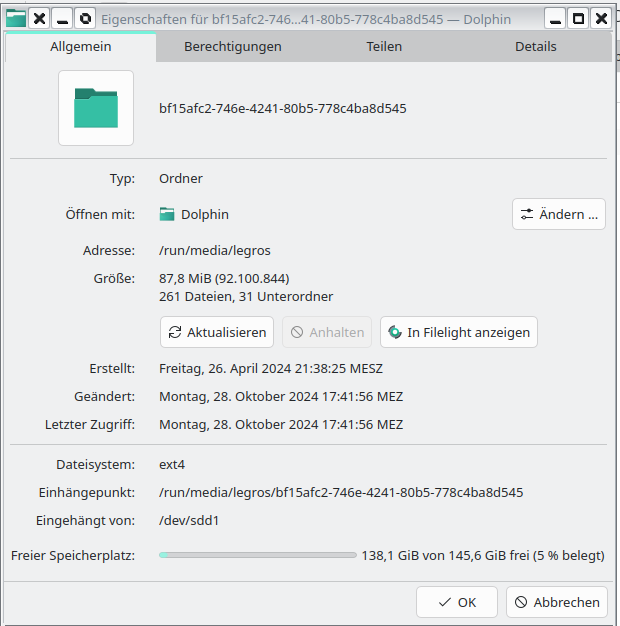Click the large teal folder icon
The width and height of the screenshot is (620, 626).
pos(96,108)
